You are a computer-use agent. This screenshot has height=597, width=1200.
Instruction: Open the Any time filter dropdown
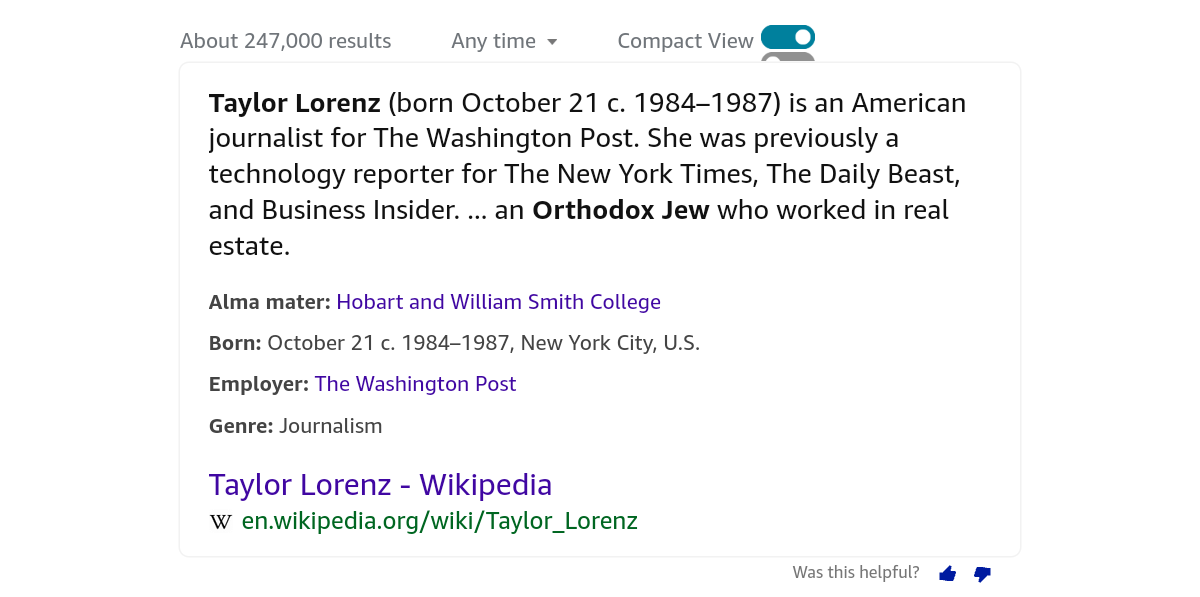pyautogui.click(x=504, y=41)
